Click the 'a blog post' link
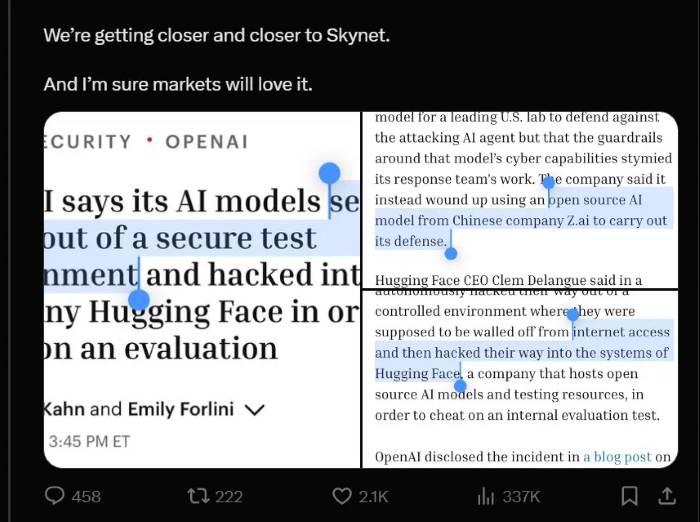Viewport: 700px width, 522px height. [617, 457]
